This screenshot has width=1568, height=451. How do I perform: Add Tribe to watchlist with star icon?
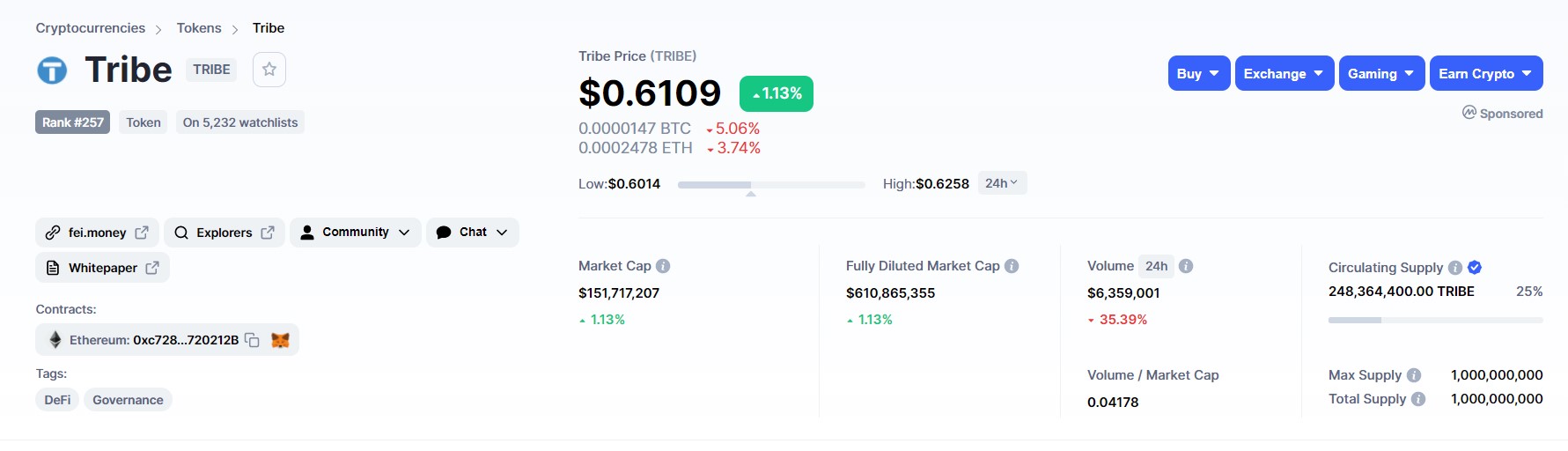tap(269, 70)
